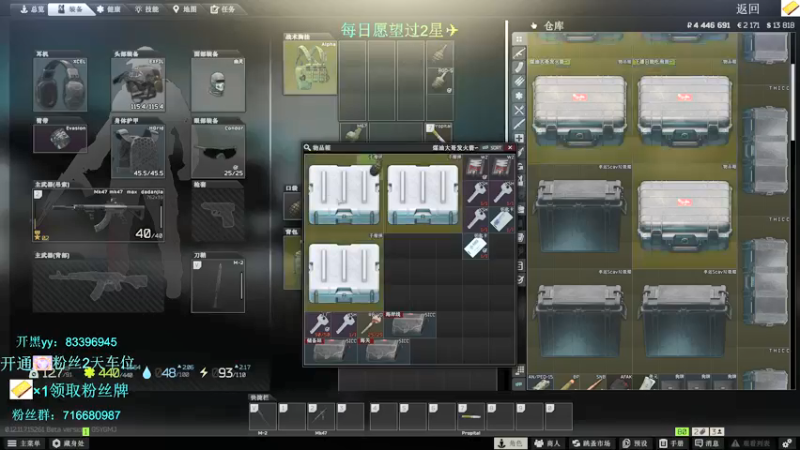This screenshot has height=450, width=800.
Task: Select the M-2 knife in scabbard slot
Action: (218, 286)
